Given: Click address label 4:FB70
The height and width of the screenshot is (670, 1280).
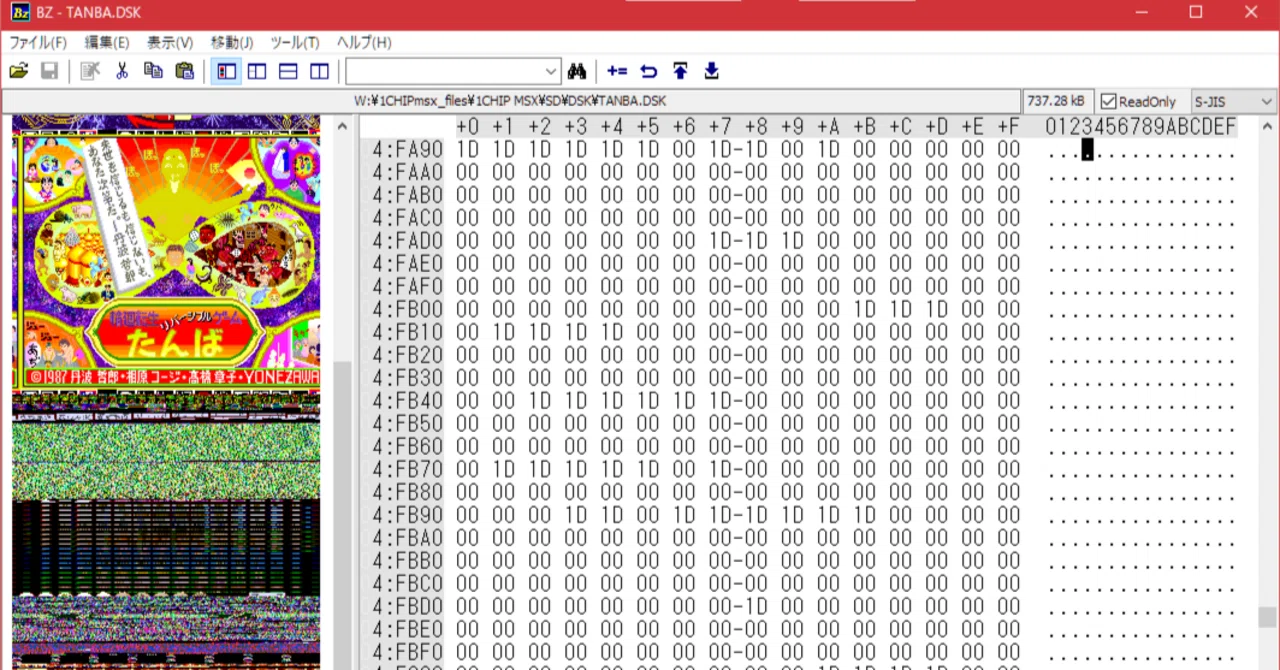Looking at the screenshot, I should 405,469.
